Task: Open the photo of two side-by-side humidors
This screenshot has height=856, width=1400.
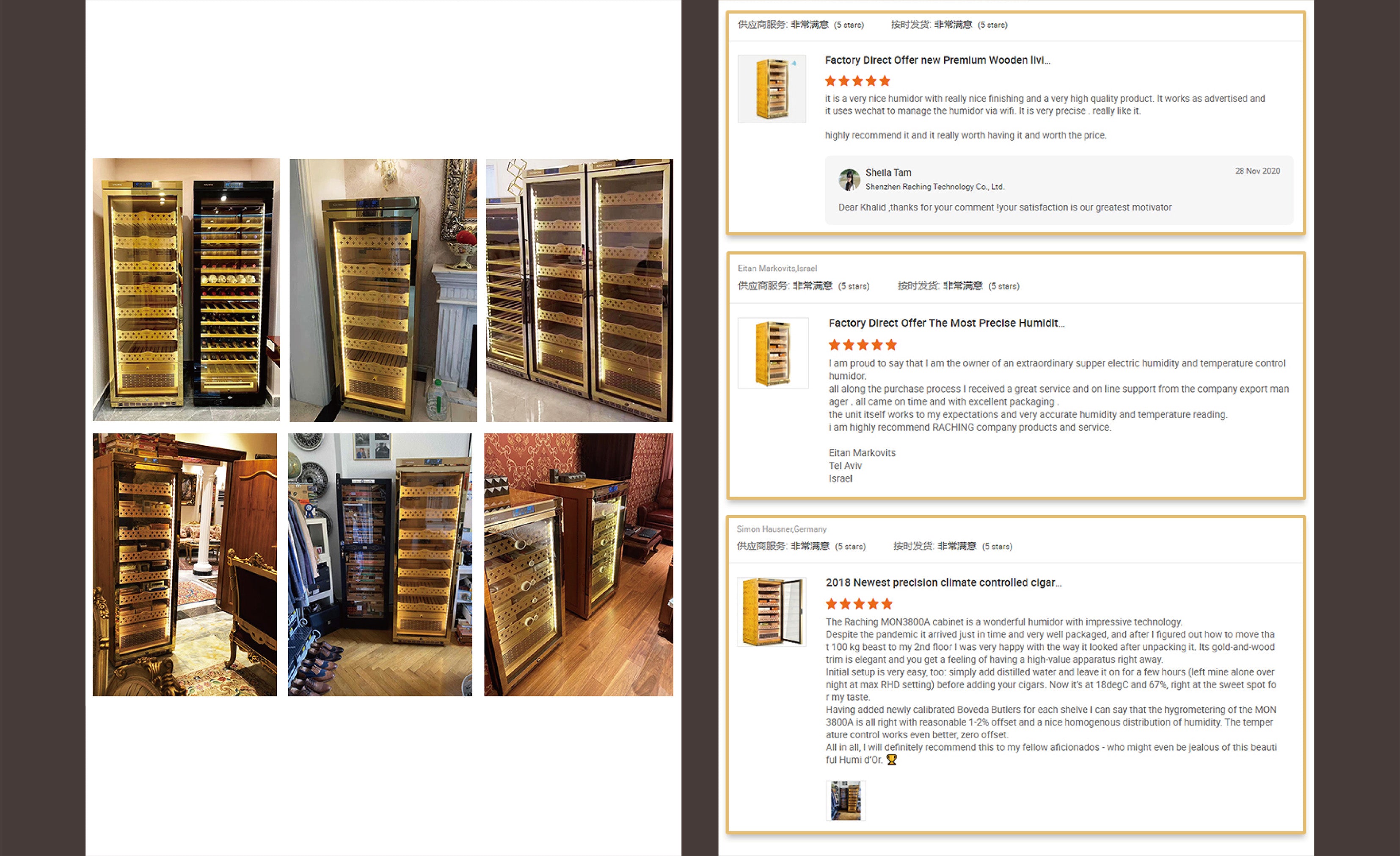Action: coord(579,290)
